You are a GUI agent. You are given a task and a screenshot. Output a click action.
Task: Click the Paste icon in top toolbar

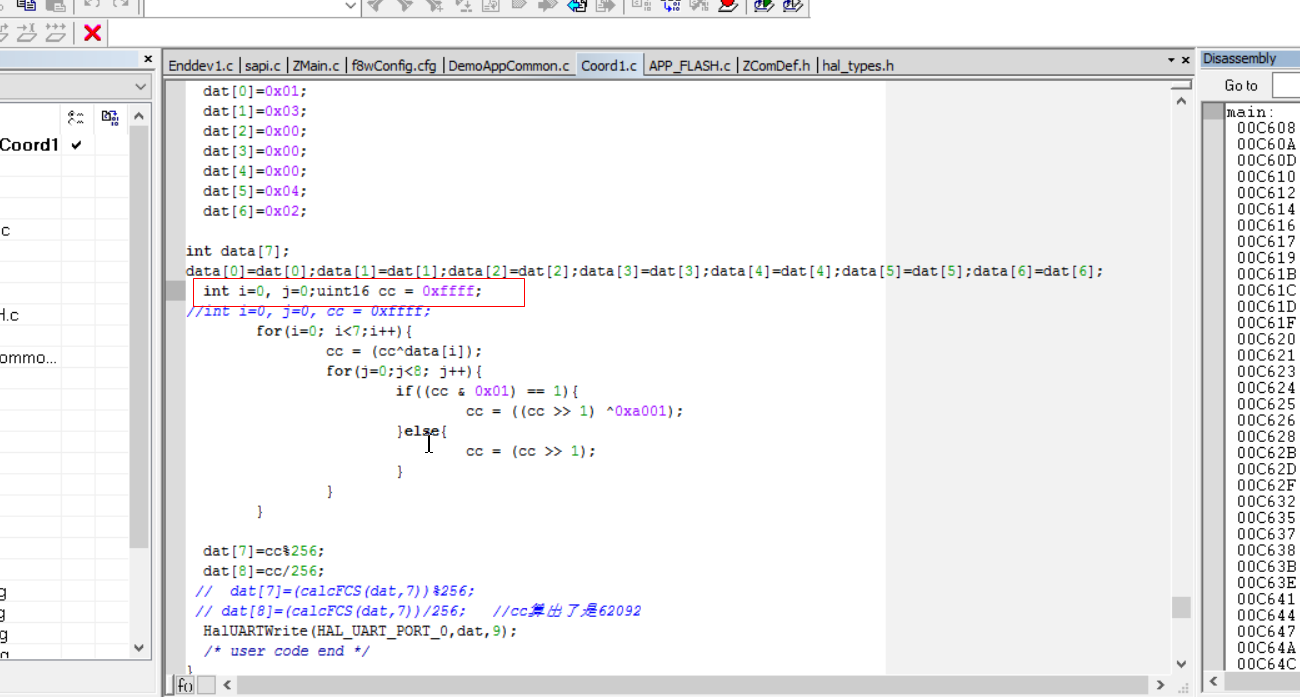pos(55,5)
